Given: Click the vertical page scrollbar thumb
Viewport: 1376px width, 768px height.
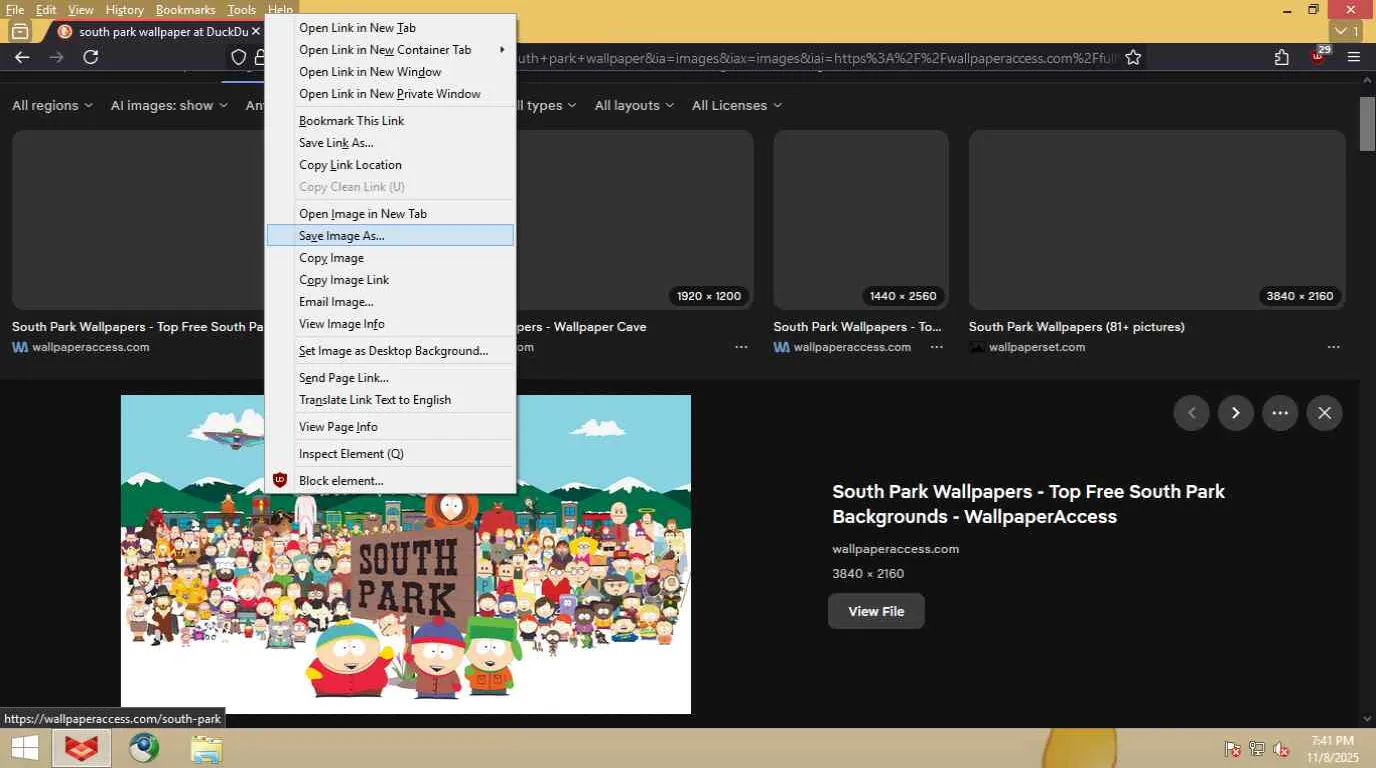Looking at the screenshot, I should pyautogui.click(x=1367, y=124).
